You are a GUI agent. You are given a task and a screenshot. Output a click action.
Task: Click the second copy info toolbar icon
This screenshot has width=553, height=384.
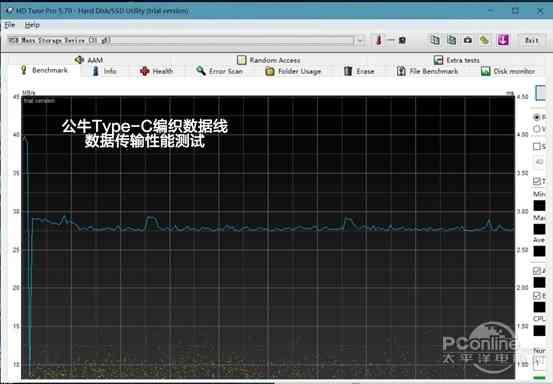pyautogui.click(x=451, y=40)
